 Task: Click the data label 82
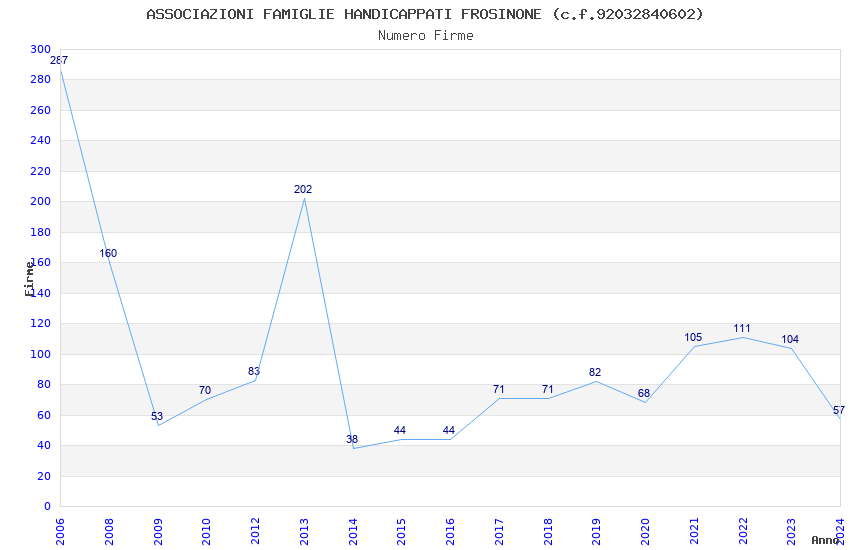tap(595, 372)
